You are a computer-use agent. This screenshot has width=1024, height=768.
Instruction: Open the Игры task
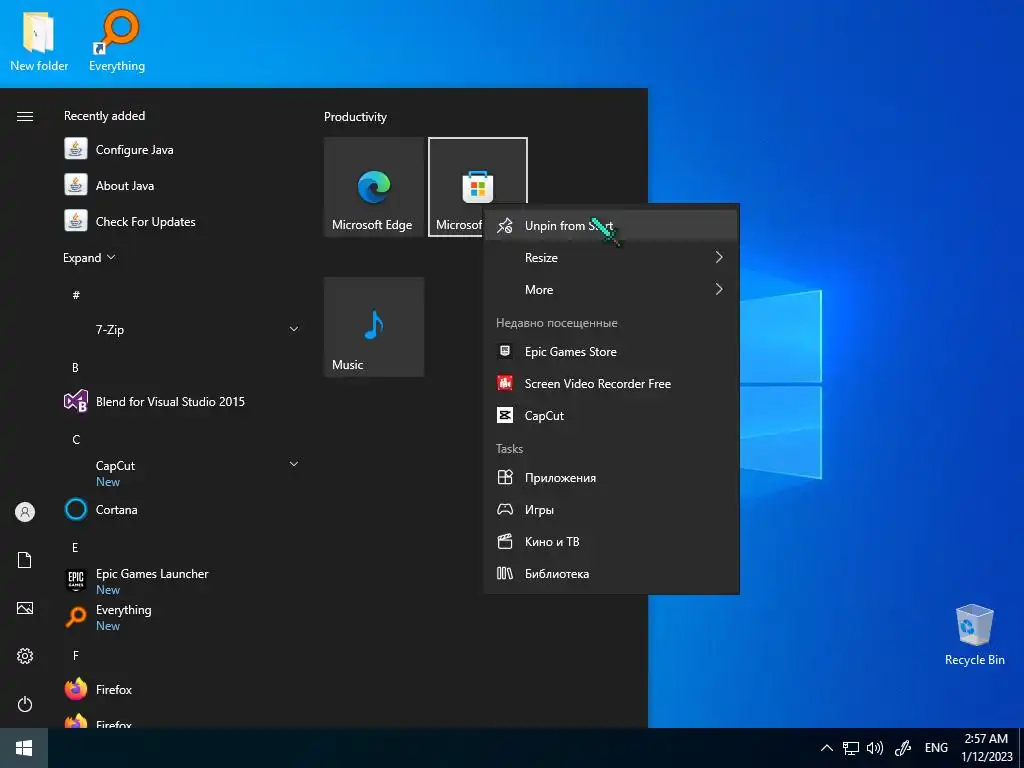click(611, 509)
